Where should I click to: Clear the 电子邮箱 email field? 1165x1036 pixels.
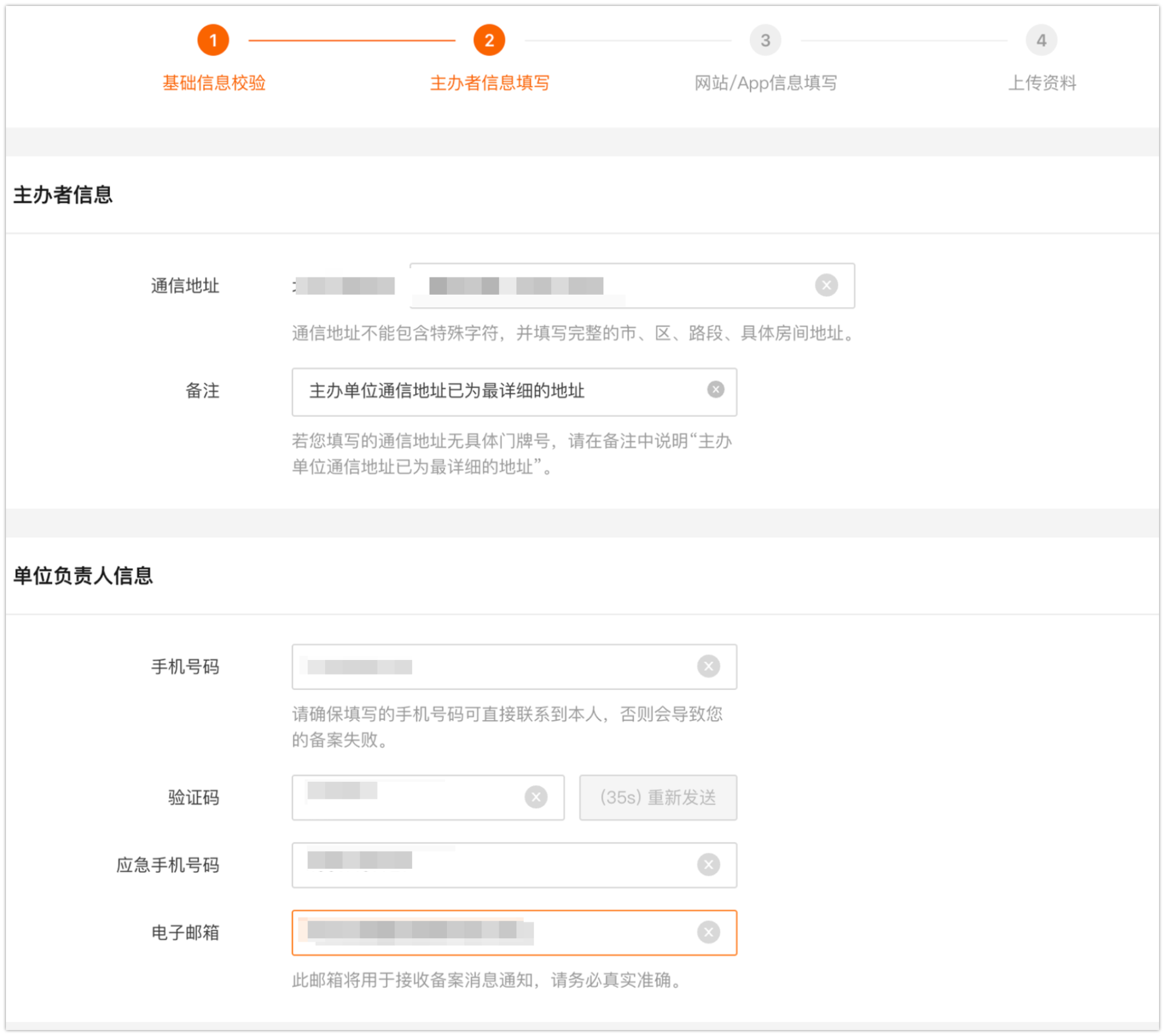click(x=708, y=932)
